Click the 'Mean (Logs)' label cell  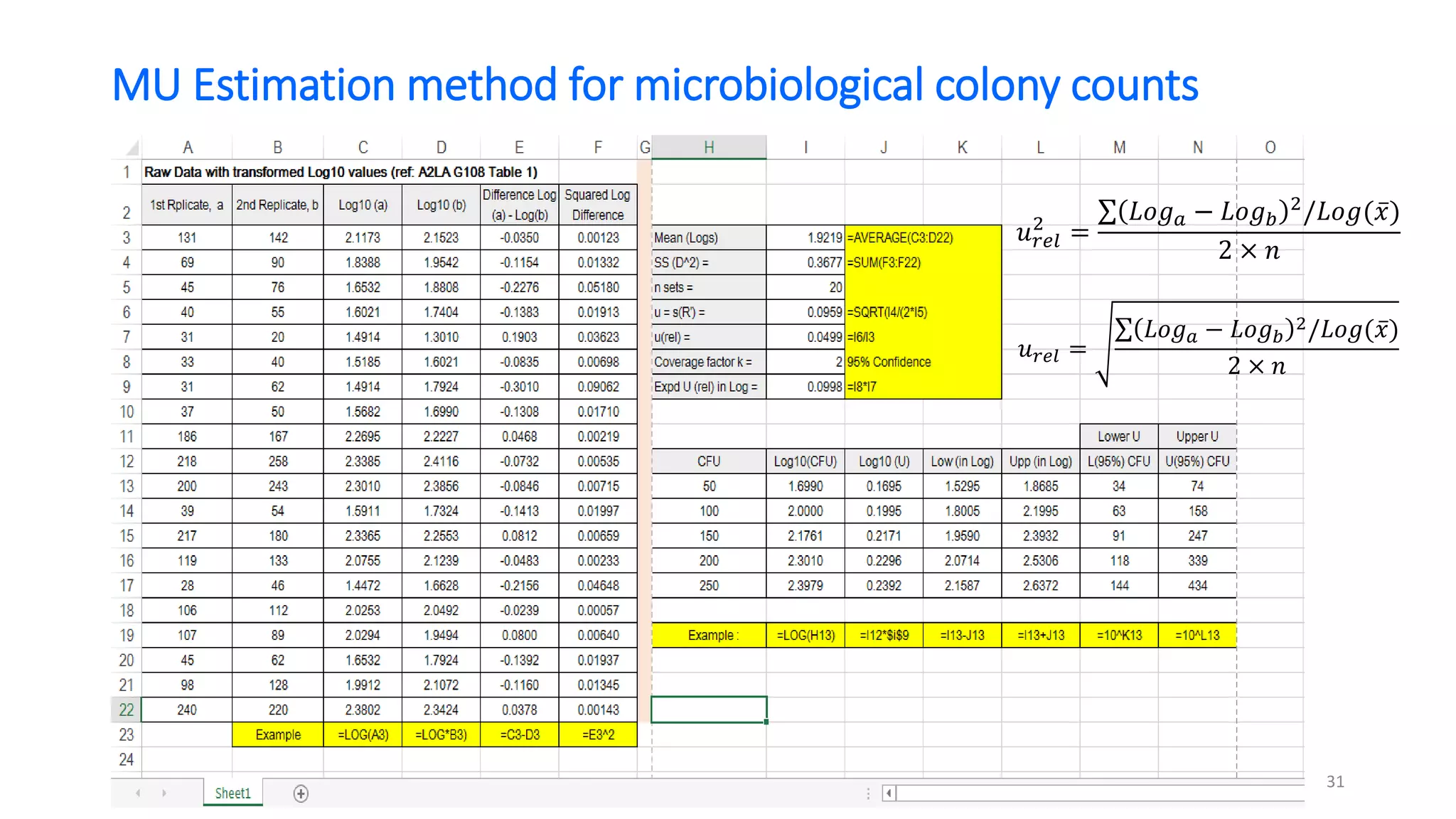pos(709,237)
